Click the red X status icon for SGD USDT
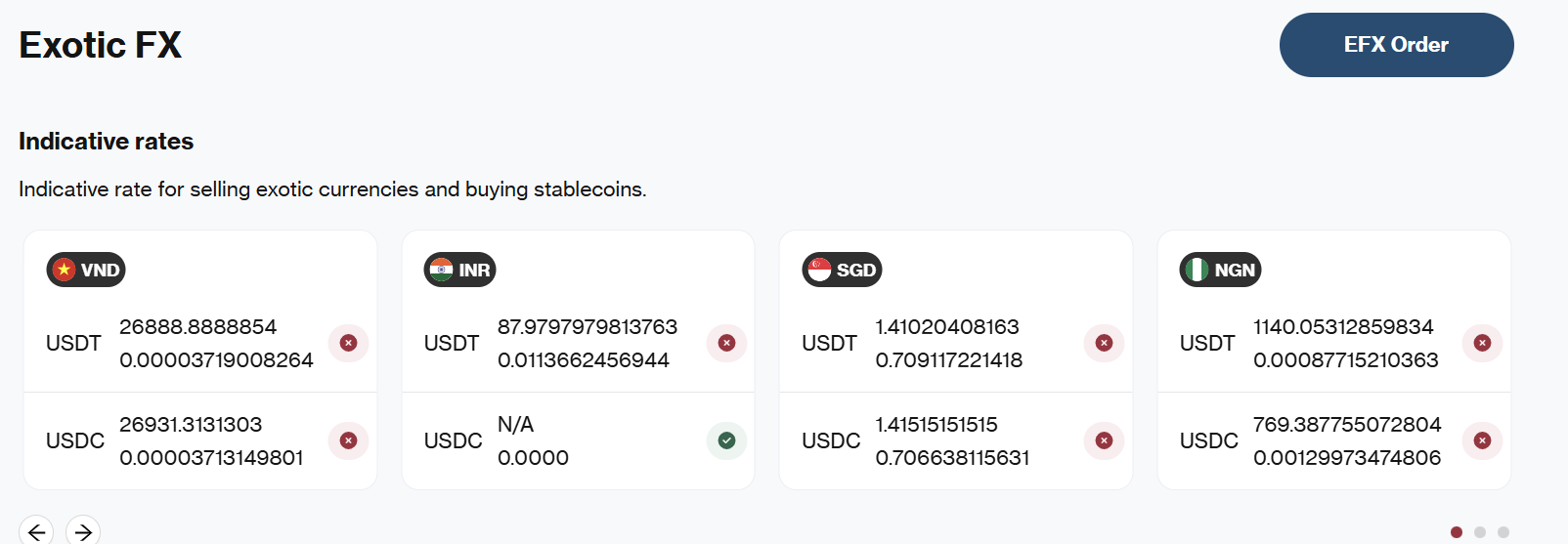Image resolution: width=1568 pixels, height=544 pixels. pos(1104,343)
